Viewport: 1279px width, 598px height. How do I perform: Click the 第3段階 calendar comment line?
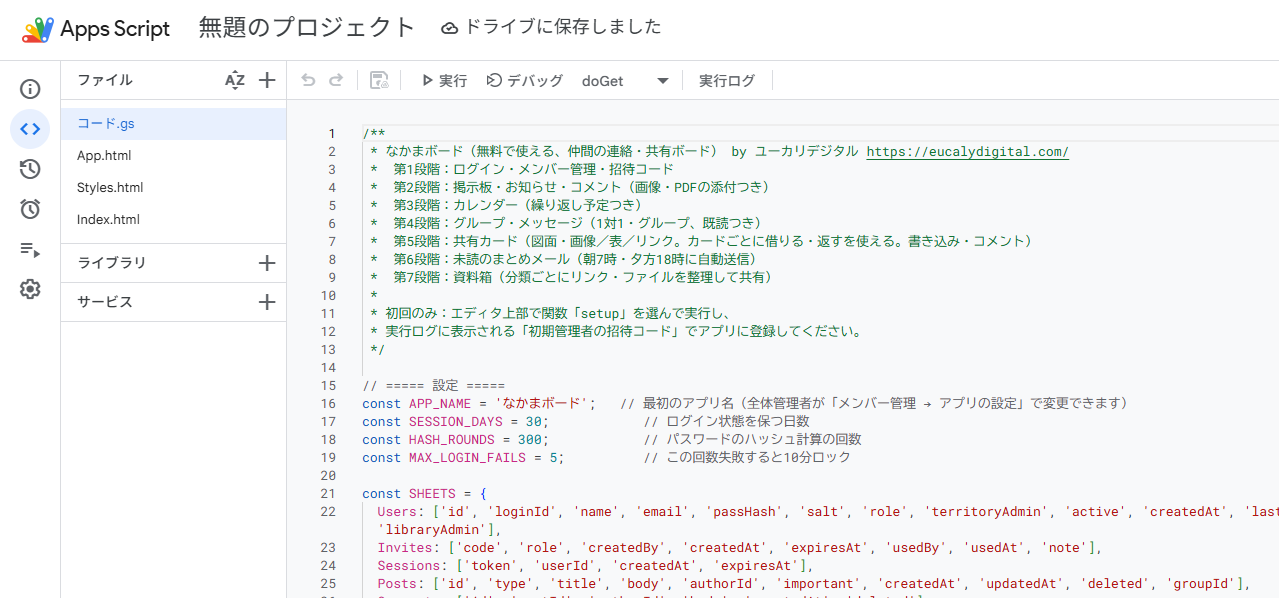[506, 206]
